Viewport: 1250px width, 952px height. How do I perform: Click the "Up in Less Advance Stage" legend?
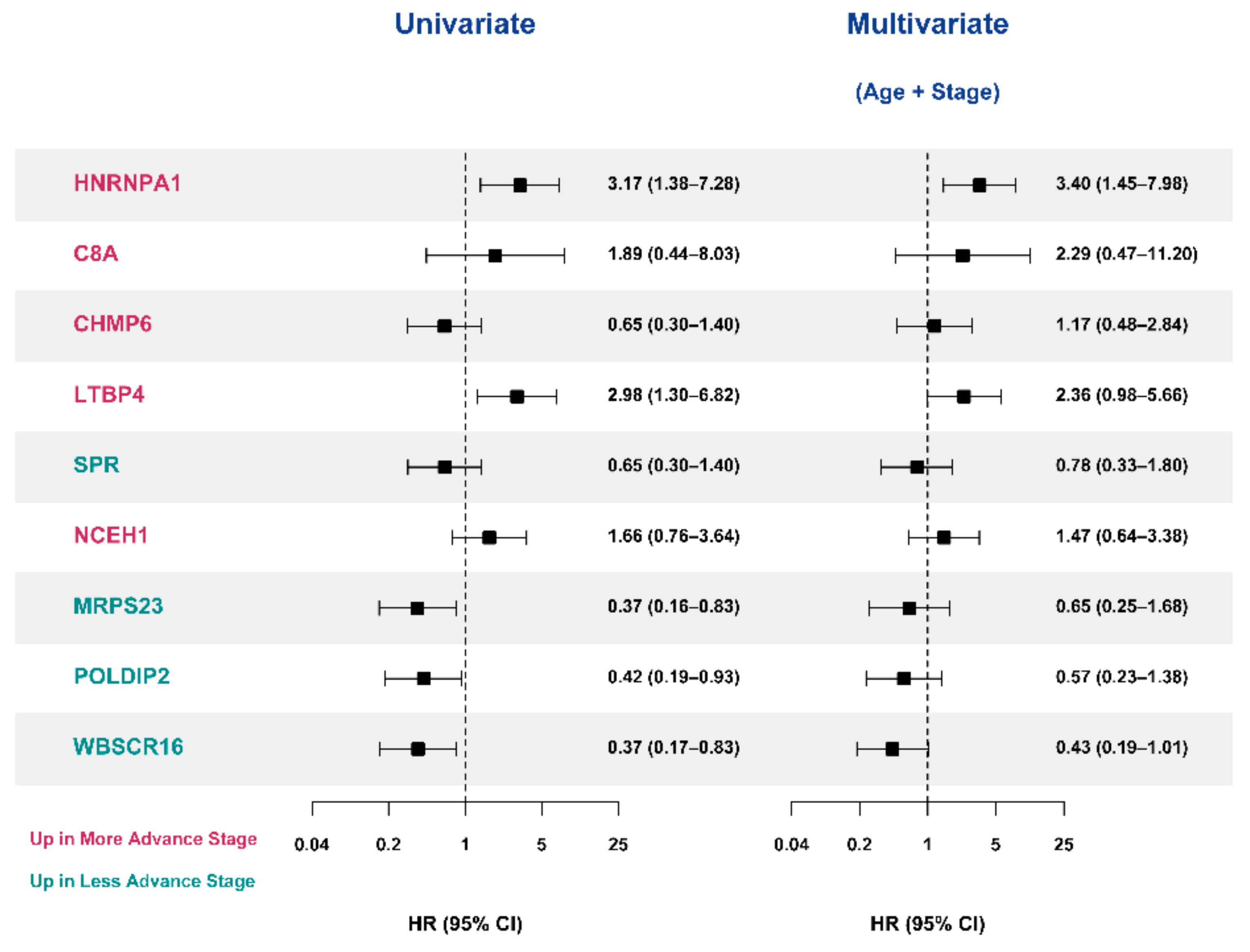point(142,881)
